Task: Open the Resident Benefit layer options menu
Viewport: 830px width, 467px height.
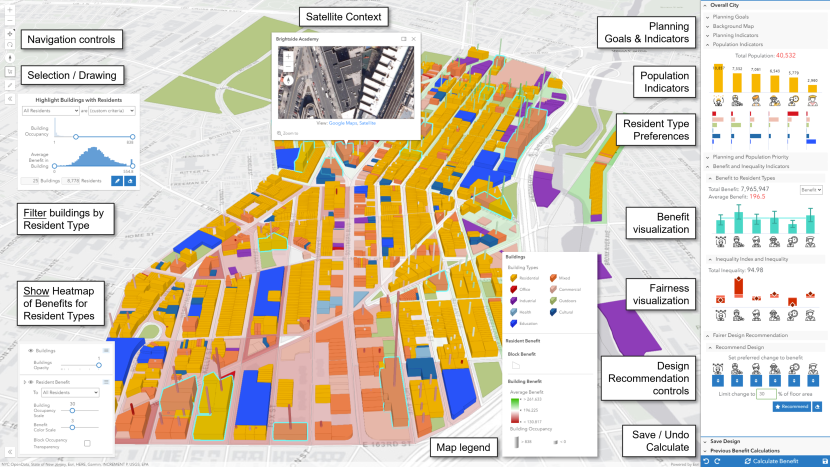Action: (x=106, y=382)
